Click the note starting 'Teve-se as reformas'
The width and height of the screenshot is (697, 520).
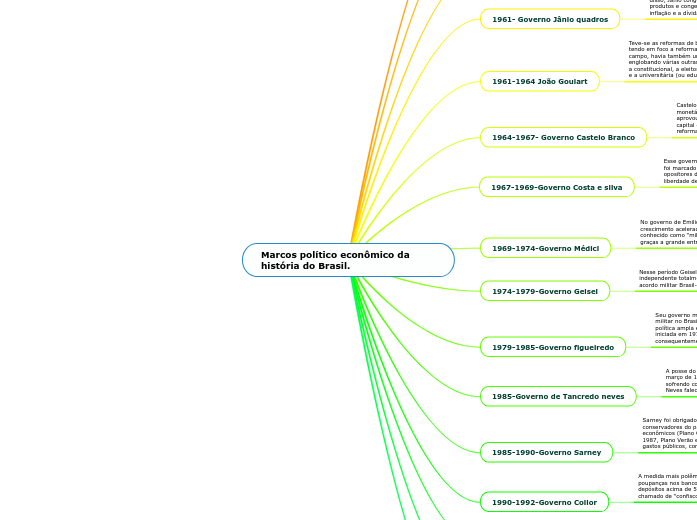[662, 60]
